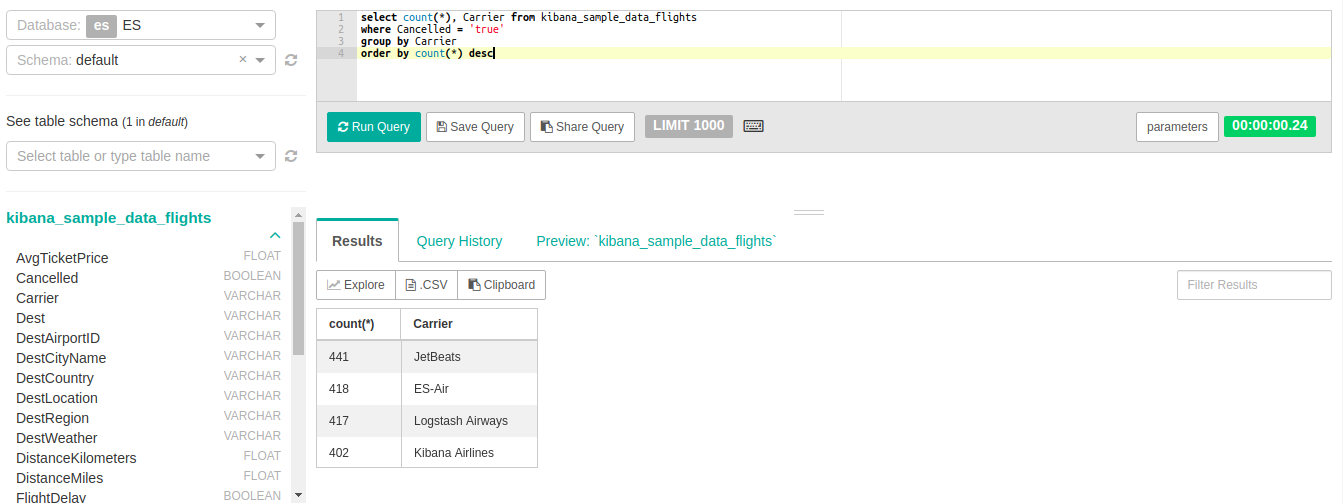Open the Database ES dropdown

tap(141, 25)
